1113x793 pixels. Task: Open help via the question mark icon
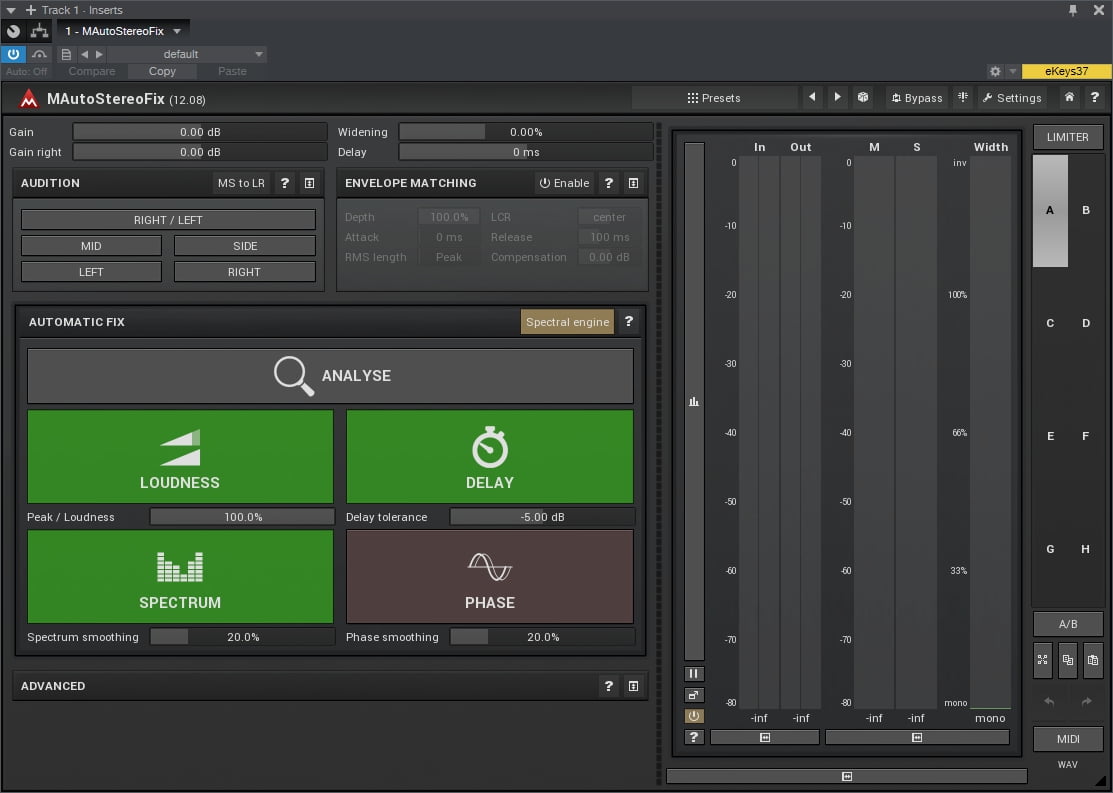pos(1095,97)
